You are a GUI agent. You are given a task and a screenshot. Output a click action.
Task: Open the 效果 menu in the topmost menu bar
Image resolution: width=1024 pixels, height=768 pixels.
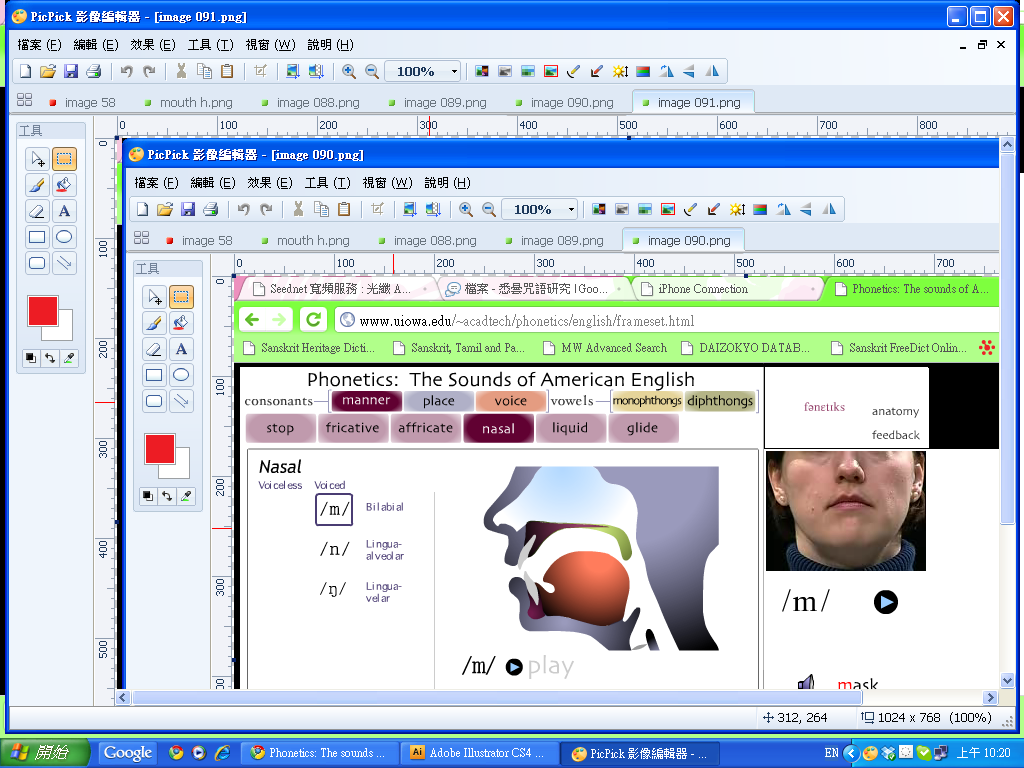click(x=153, y=45)
